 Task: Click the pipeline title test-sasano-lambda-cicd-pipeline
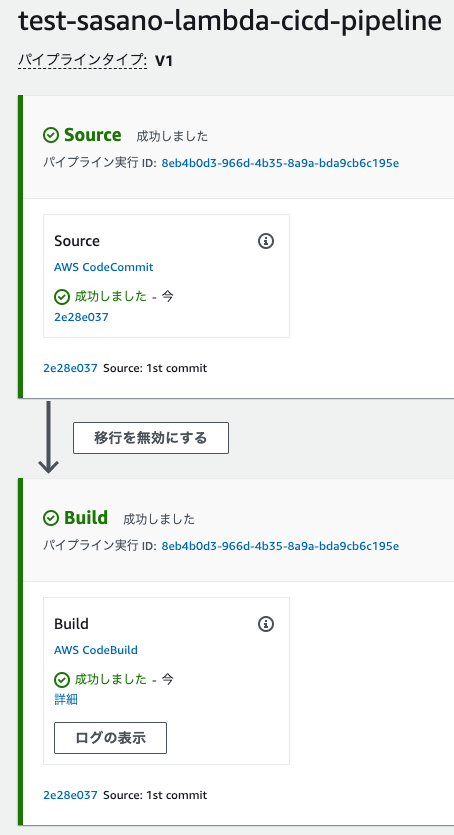point(229,22)
